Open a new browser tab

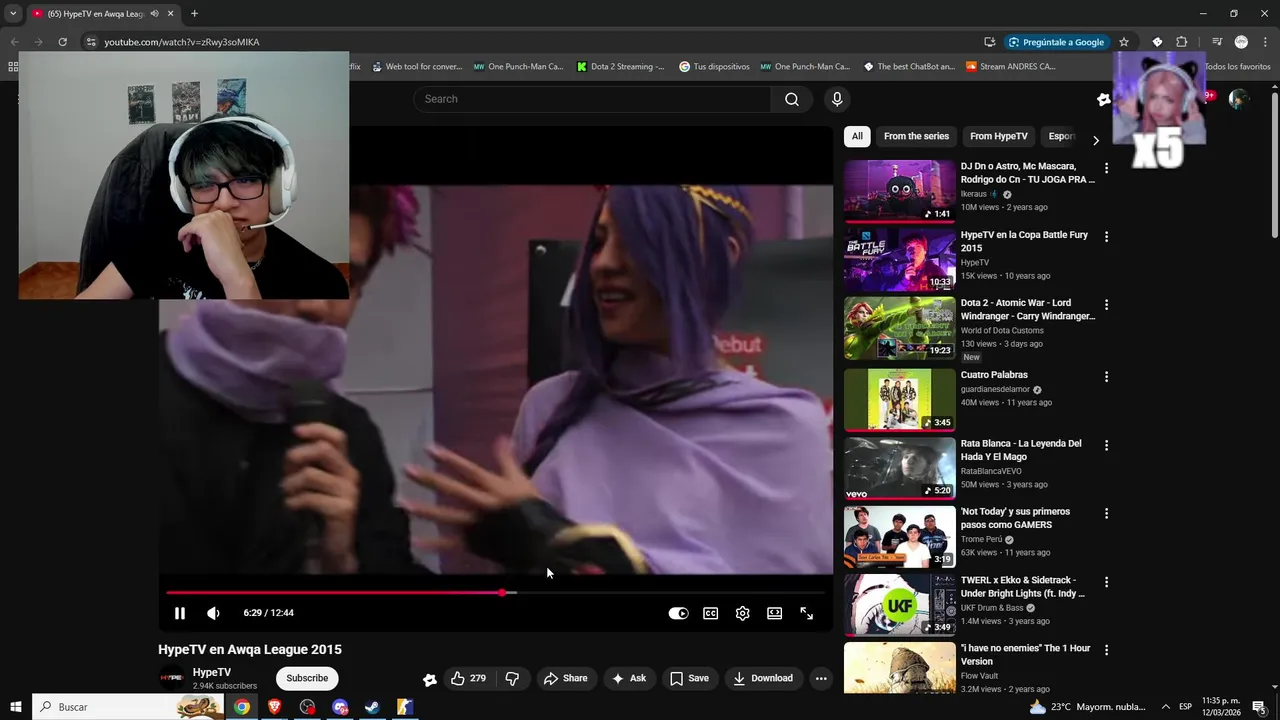click(x=194, y=14)
